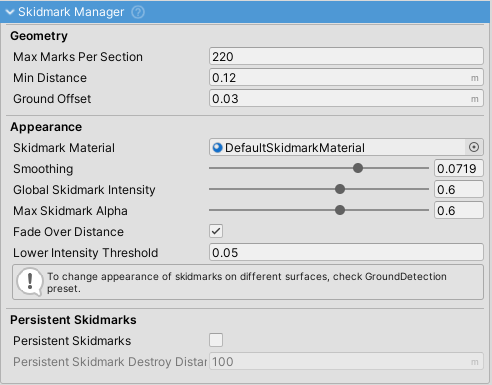Click the Persistent Skidmark Destroy Distance field
This screenshot has width=492, height=385.
pyautogui.click(x=346, y=361)
